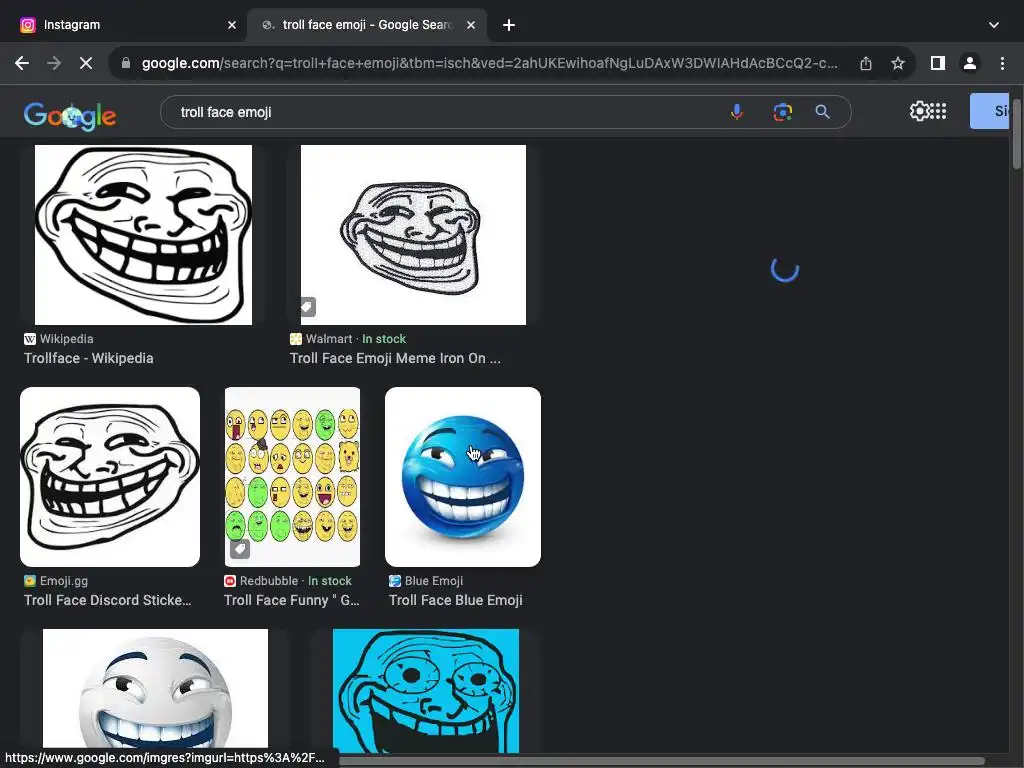Start voice search with microphone icon

tap(737, 112)
